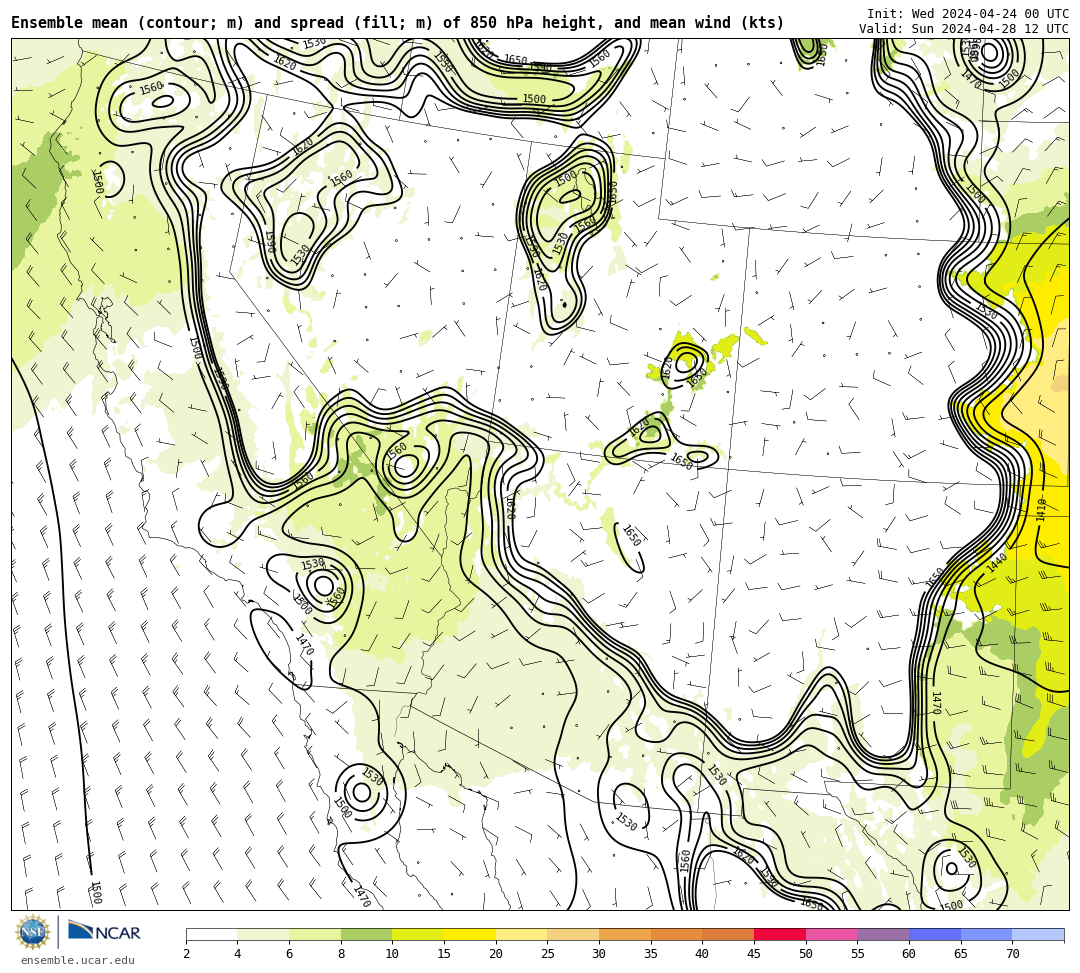Click the colorbar tick label 65
This screenshot has height=973, width=1080.
point(961,954)
